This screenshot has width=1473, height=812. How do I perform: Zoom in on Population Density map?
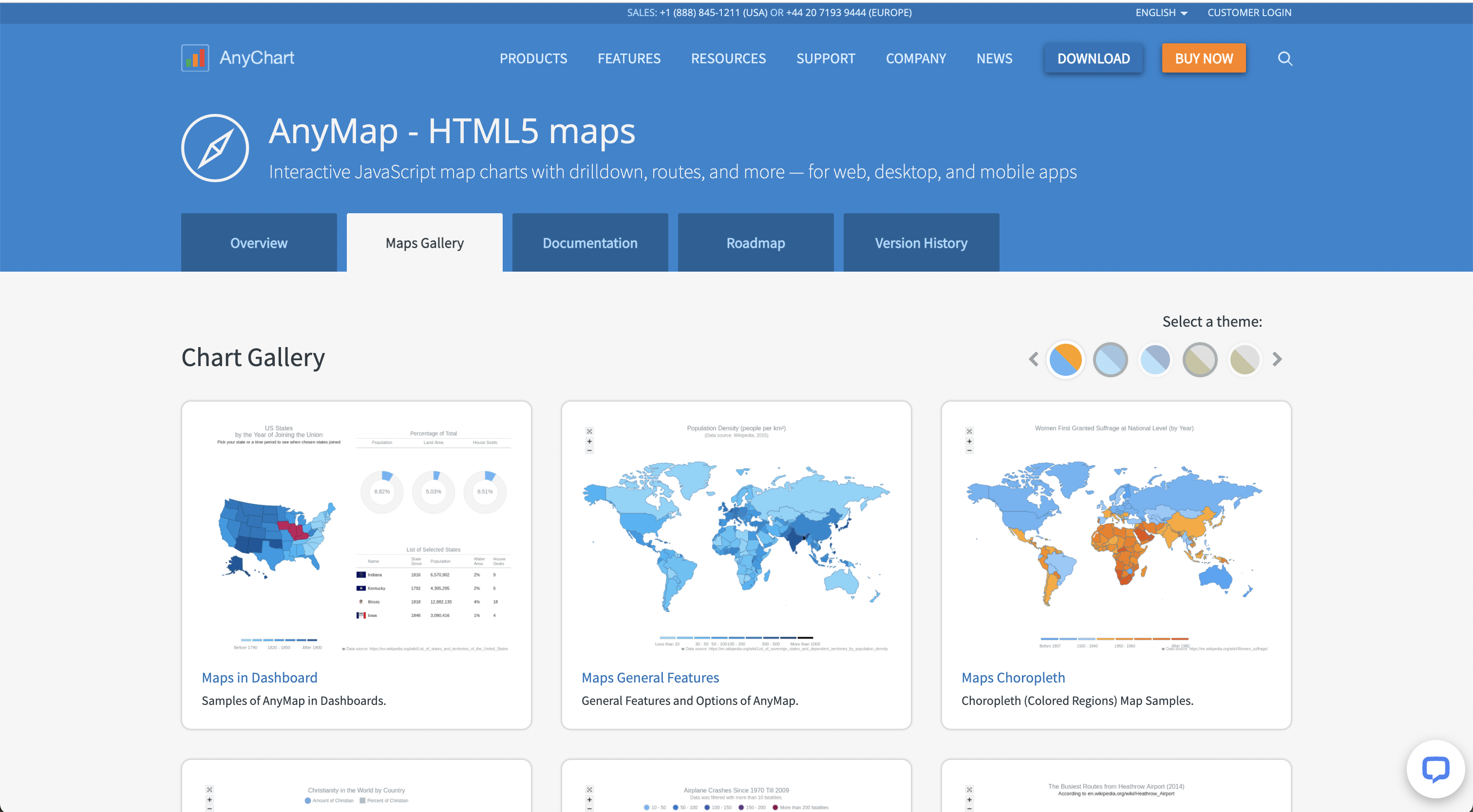pos(589,441)
